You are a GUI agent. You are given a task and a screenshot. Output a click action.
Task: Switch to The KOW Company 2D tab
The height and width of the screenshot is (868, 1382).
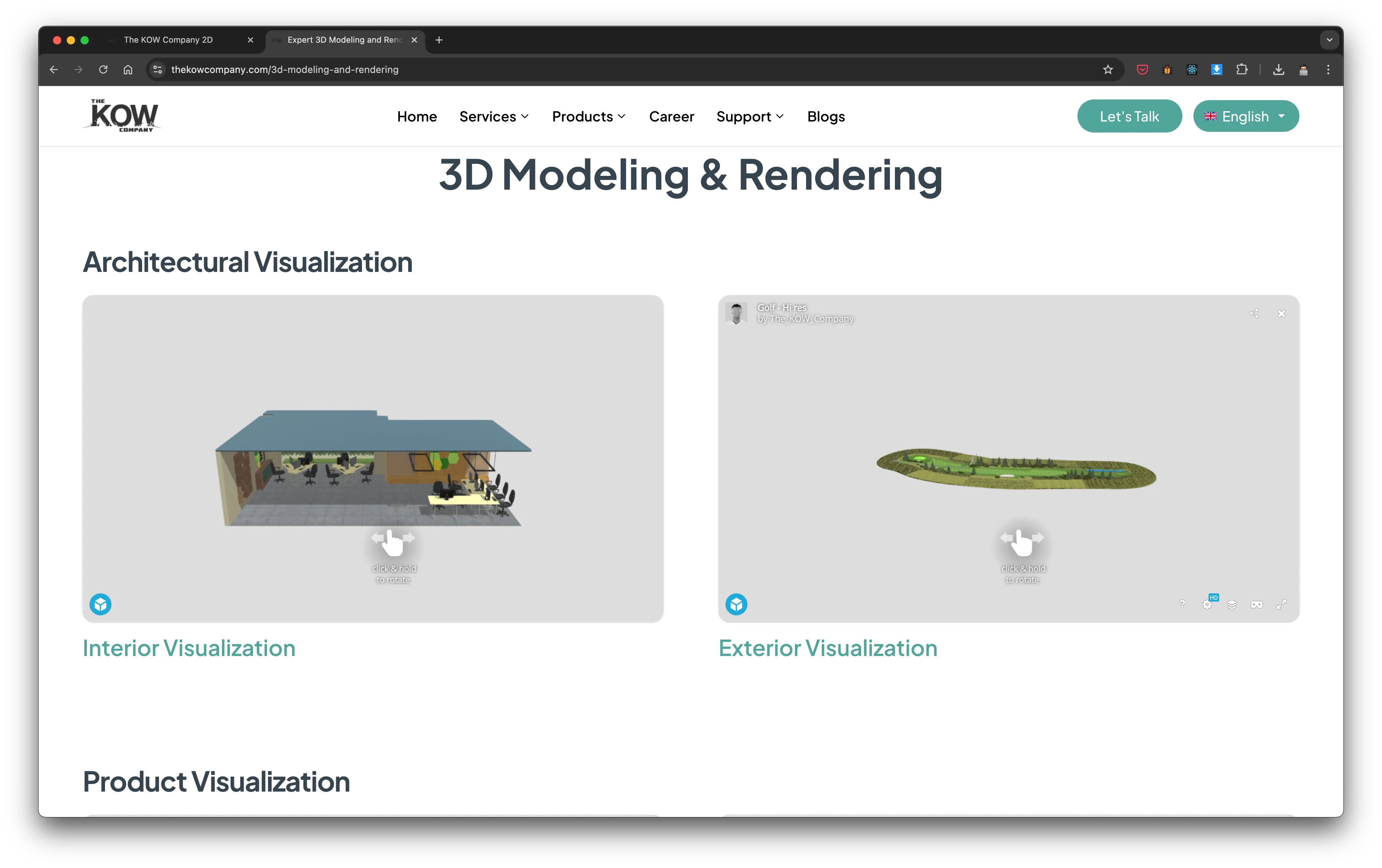point(168,40)
